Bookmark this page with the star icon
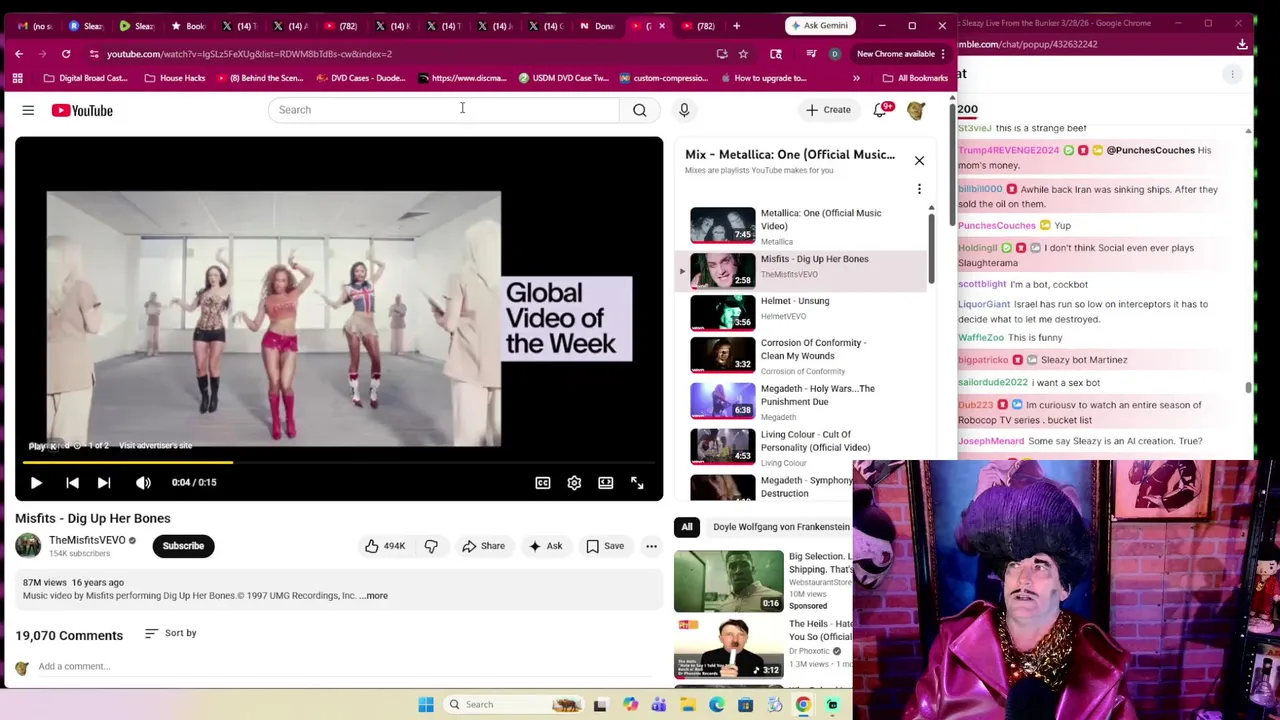Screen dimensions: 1280x720 point(743,54)
